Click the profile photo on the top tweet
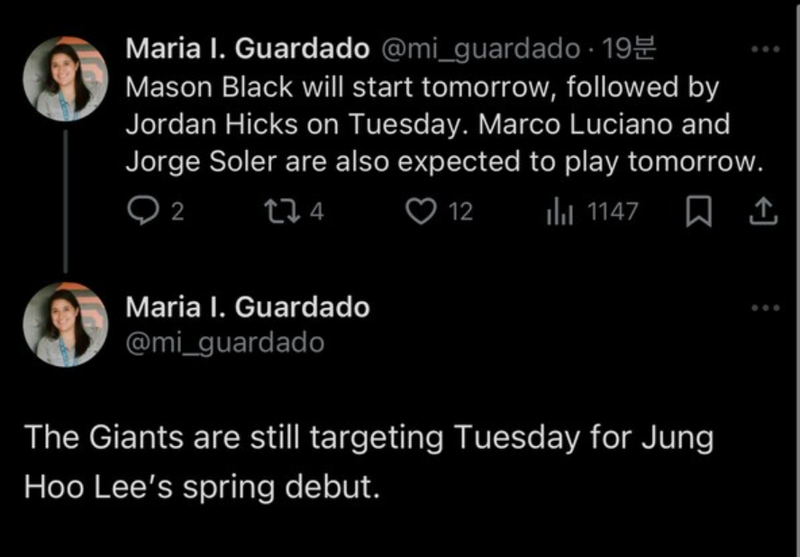 pos(65,79)
